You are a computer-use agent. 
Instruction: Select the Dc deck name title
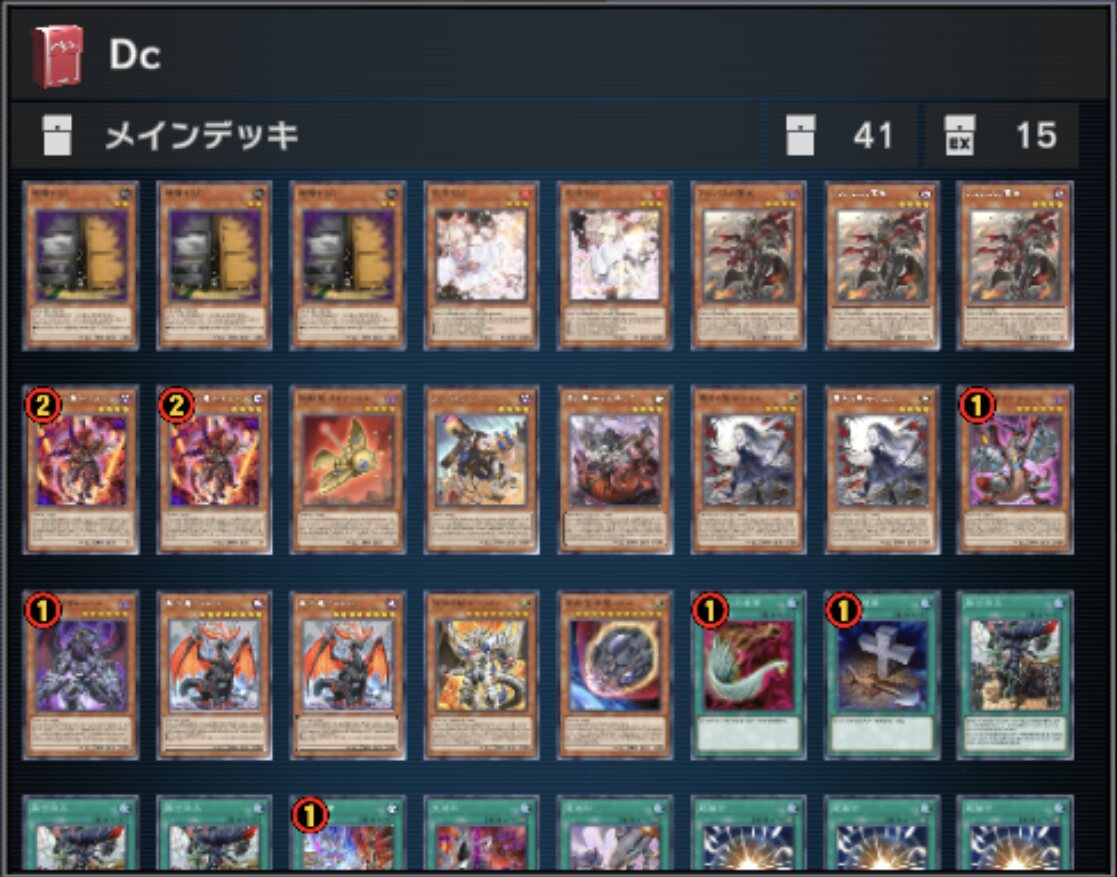tap(135, 55)
